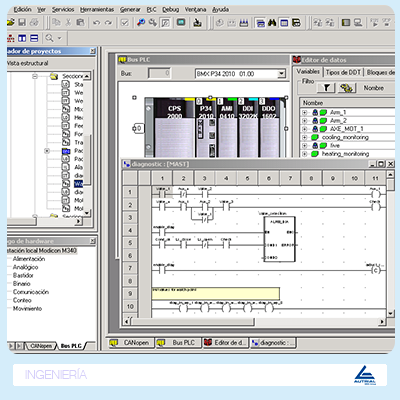
Task: Expand the Arm_1 variable row
Action: (304, 112)
